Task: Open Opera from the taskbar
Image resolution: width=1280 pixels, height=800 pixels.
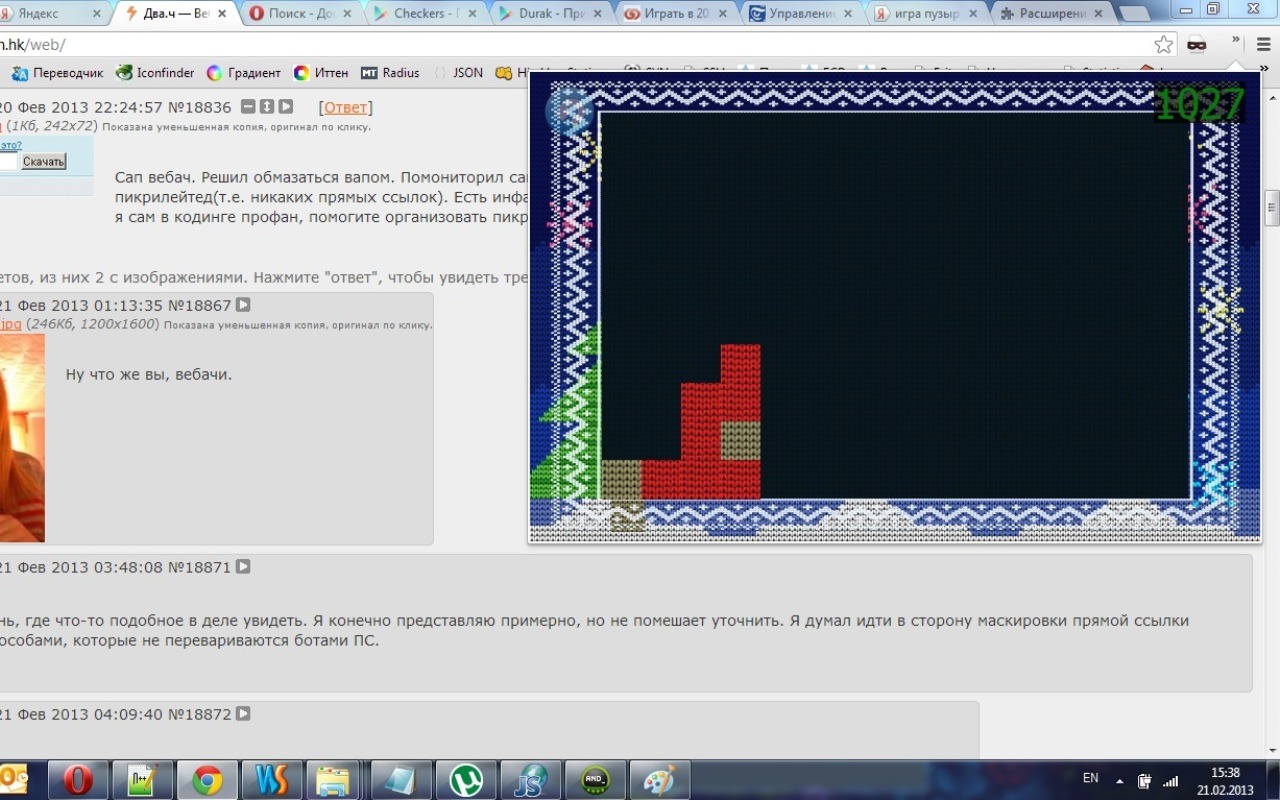Action: click(79, 780)
